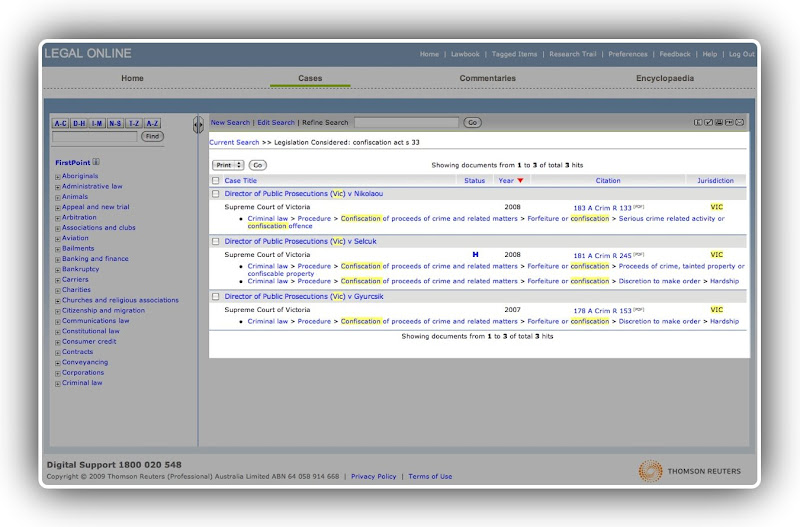Image resolution: width=800 pixels, height=527 pixels.
Task: Expand the Criminal law tree node
Action: pos(58,383)
